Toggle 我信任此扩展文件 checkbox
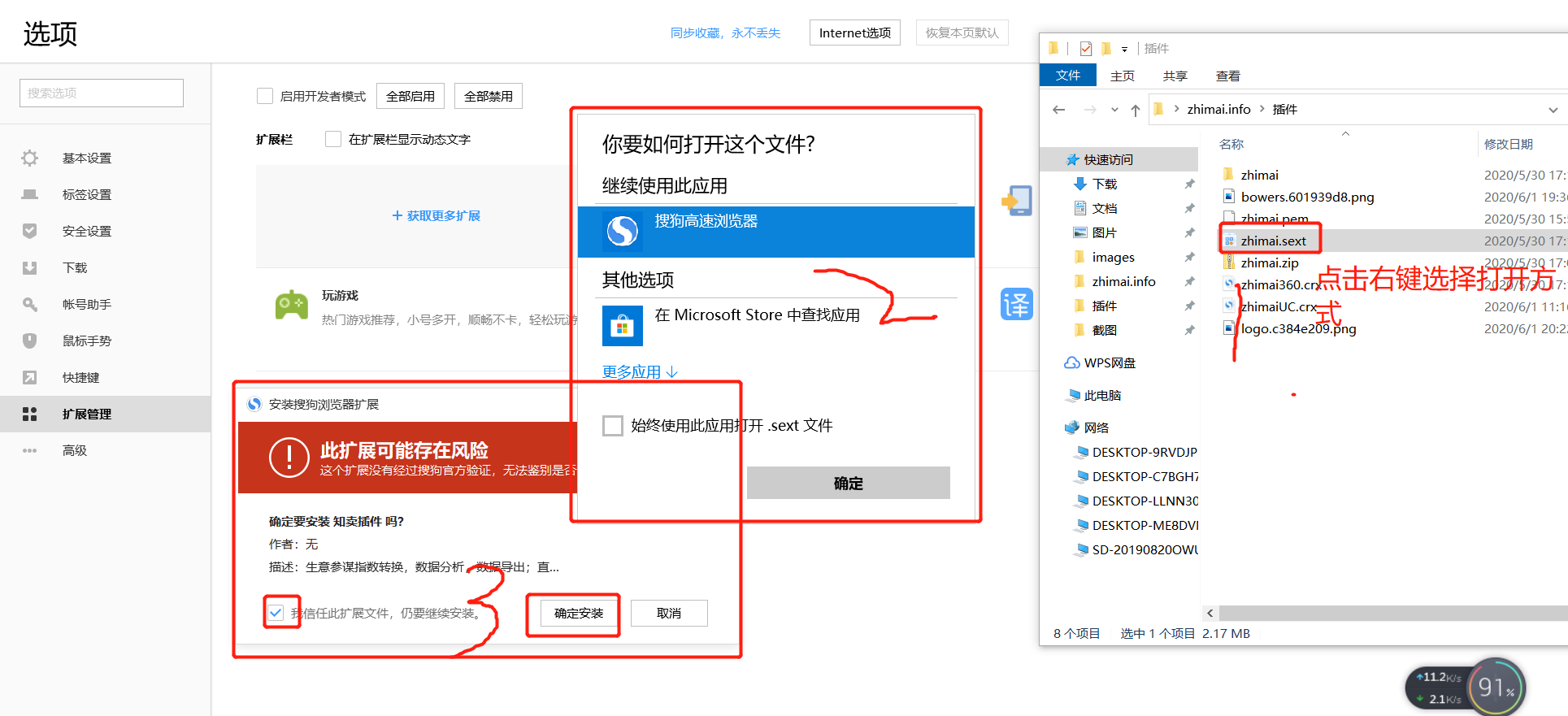This screenshot has height=716, width=1568. 276,613
